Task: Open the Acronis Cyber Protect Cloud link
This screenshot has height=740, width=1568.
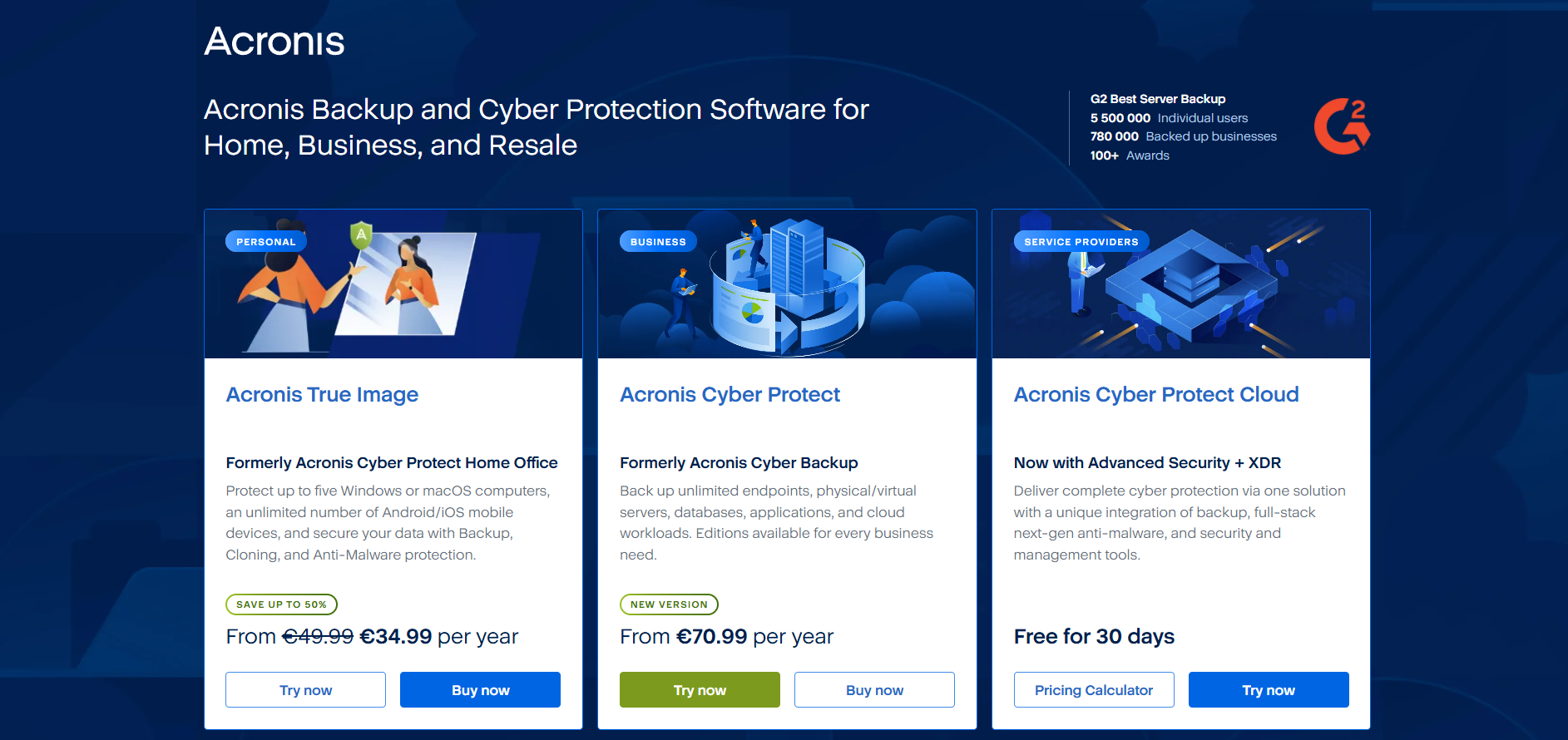Action: (1155, 394)
